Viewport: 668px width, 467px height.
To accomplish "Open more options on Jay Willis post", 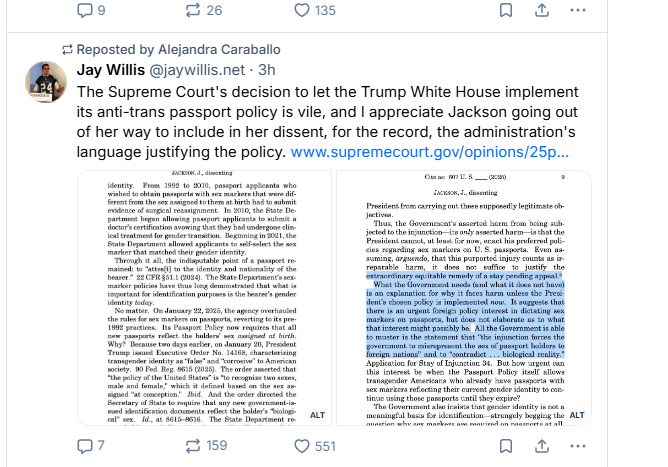I will [x=578, y=446].
